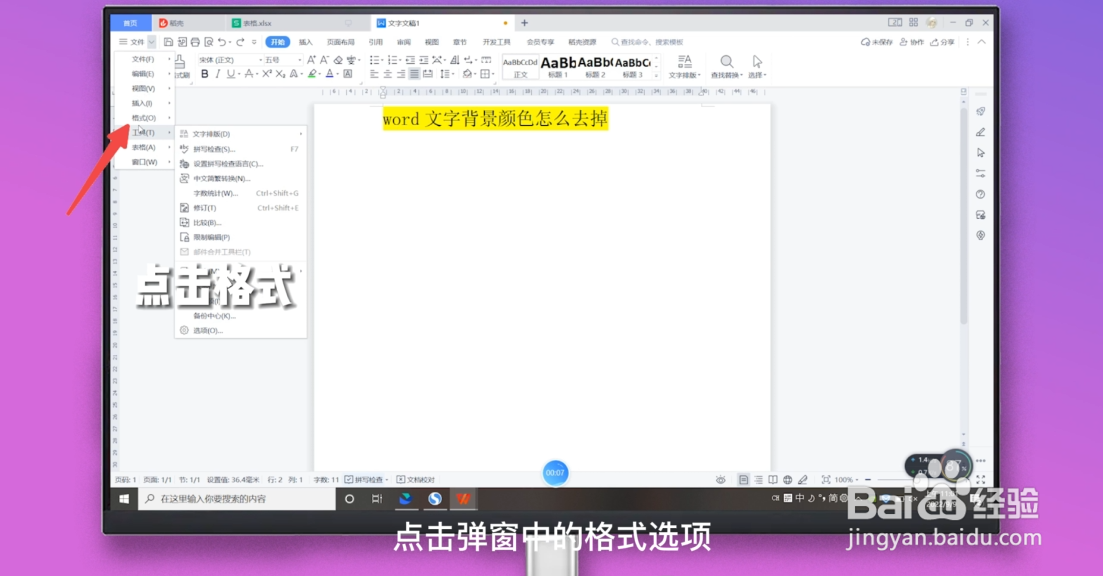Click the 分享 share button

pyautogui.click(x=943, y=42)
